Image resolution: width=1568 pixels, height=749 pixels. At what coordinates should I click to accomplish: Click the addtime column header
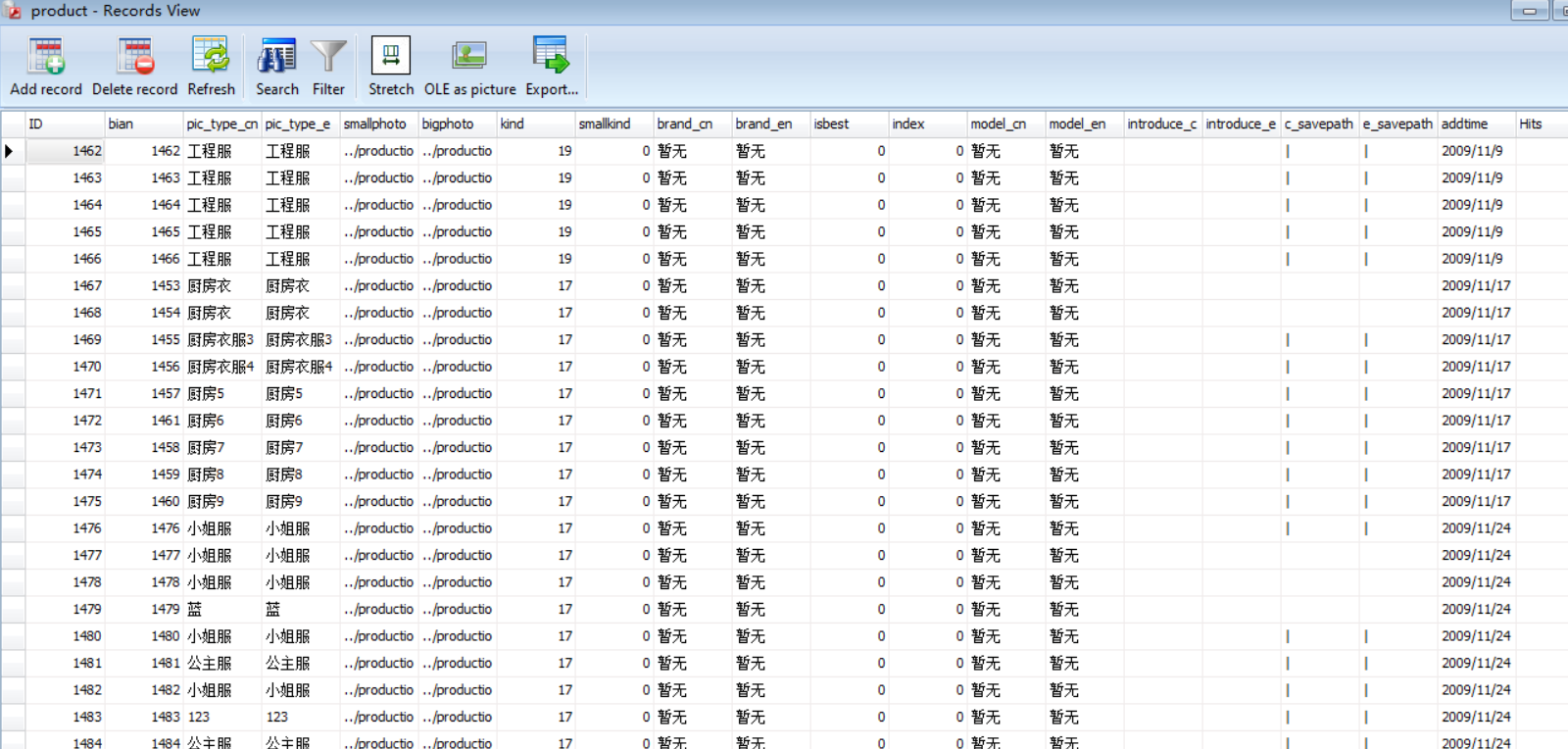[1477, 124]
